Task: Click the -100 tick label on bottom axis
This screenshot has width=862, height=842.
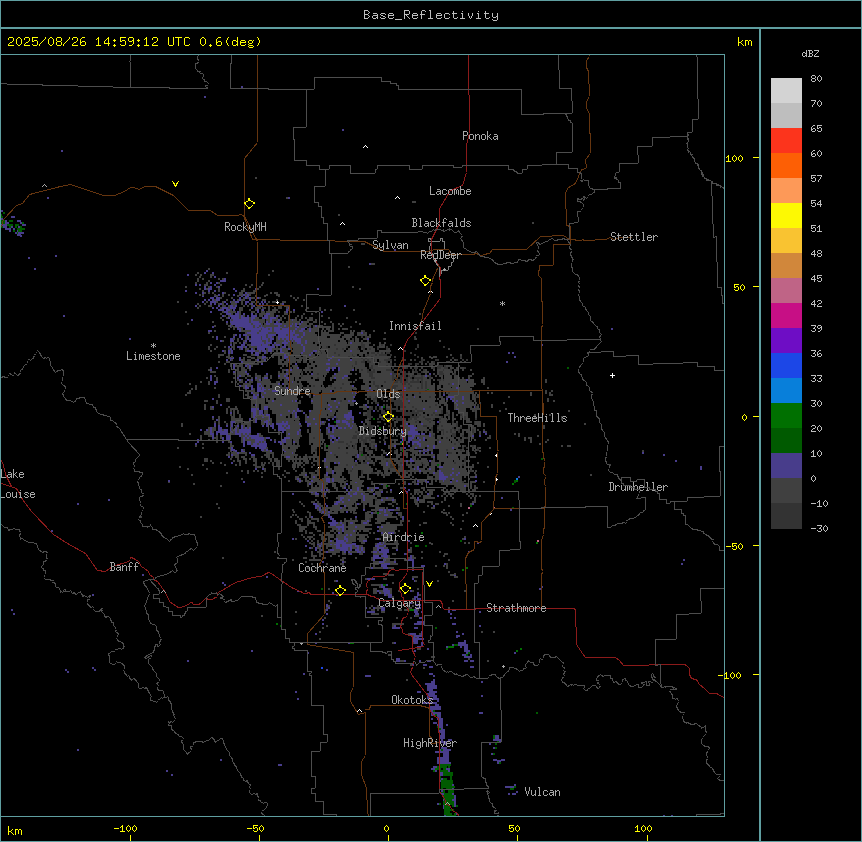Action: click(125, 828)
